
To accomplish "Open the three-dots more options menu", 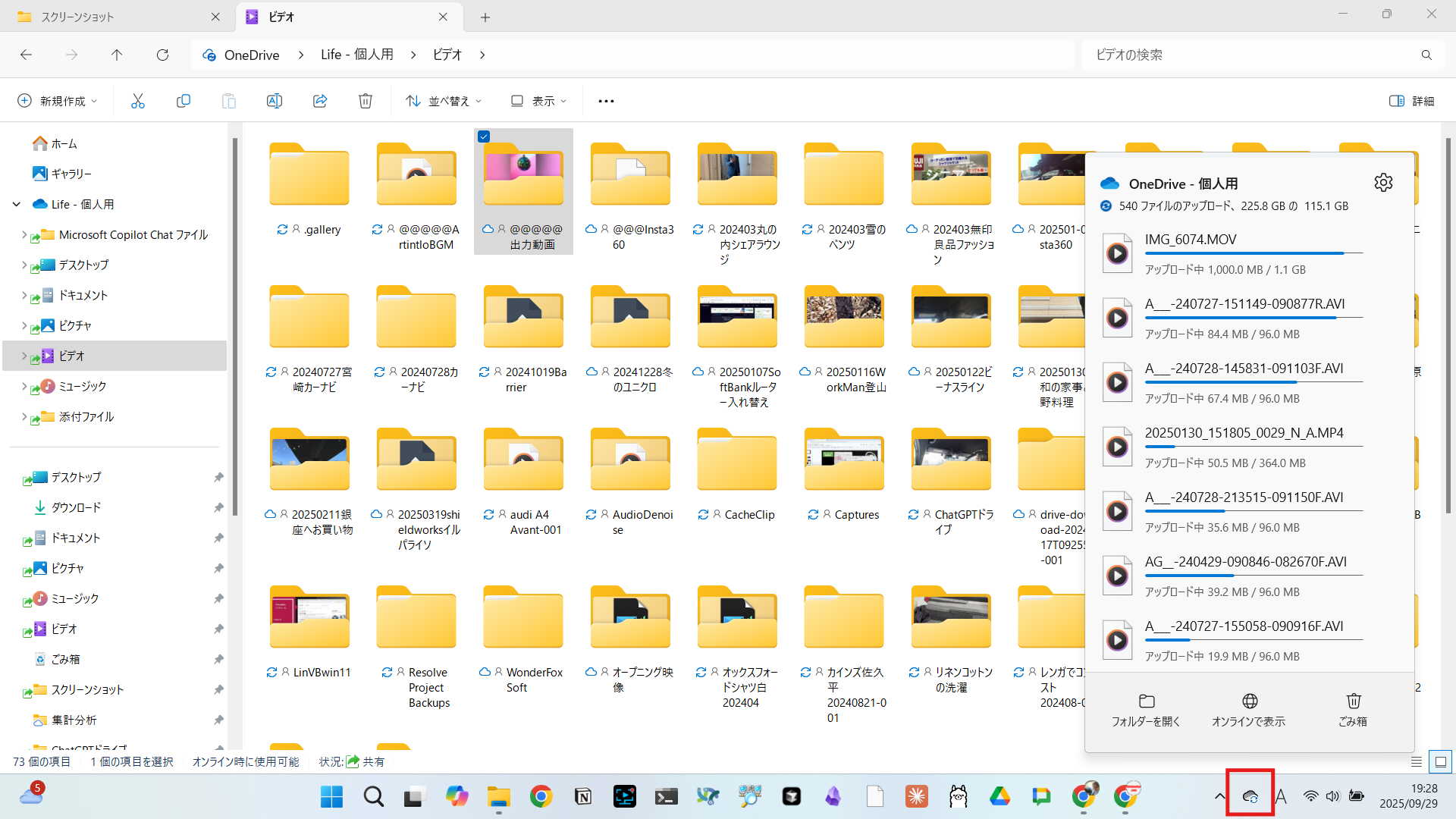I will pyautogui.click(x=606, y=101).
